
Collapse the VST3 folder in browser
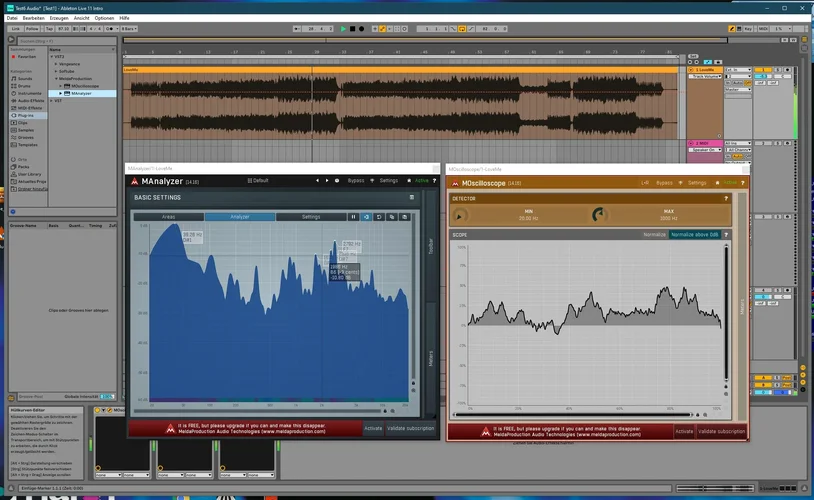coord(51,57)
